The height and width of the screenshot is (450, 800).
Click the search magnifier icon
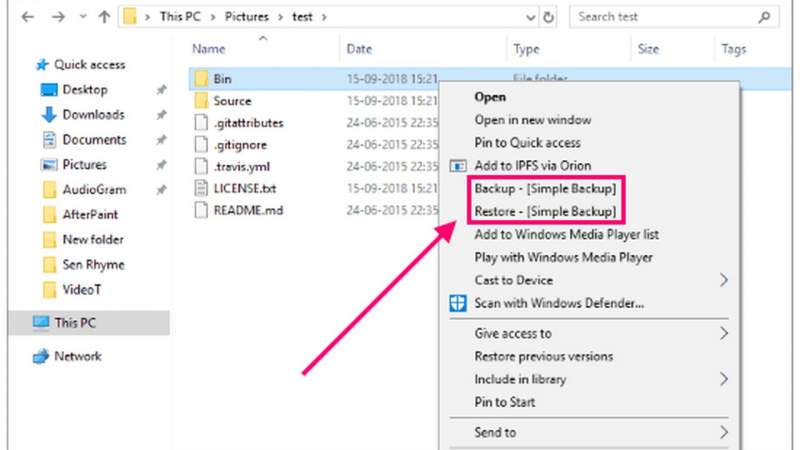pos(764,17)
